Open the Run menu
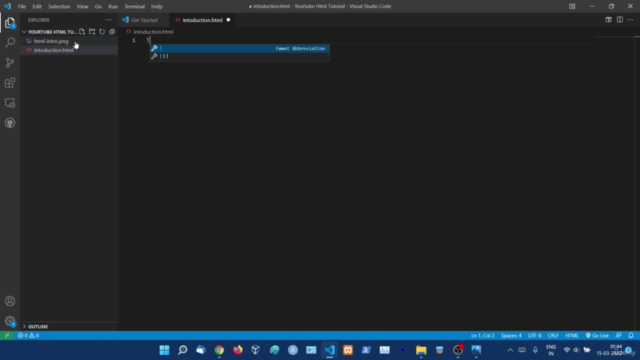The height and width of the screenshot is (360, 640). (113, 7)
